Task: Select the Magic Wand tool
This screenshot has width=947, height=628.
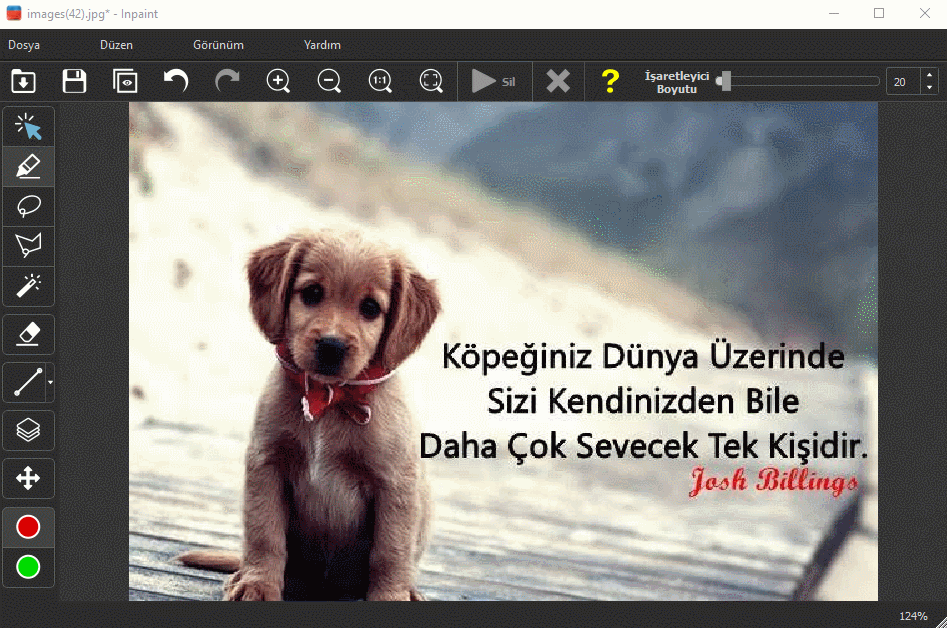Action: (x=28, y=286)
